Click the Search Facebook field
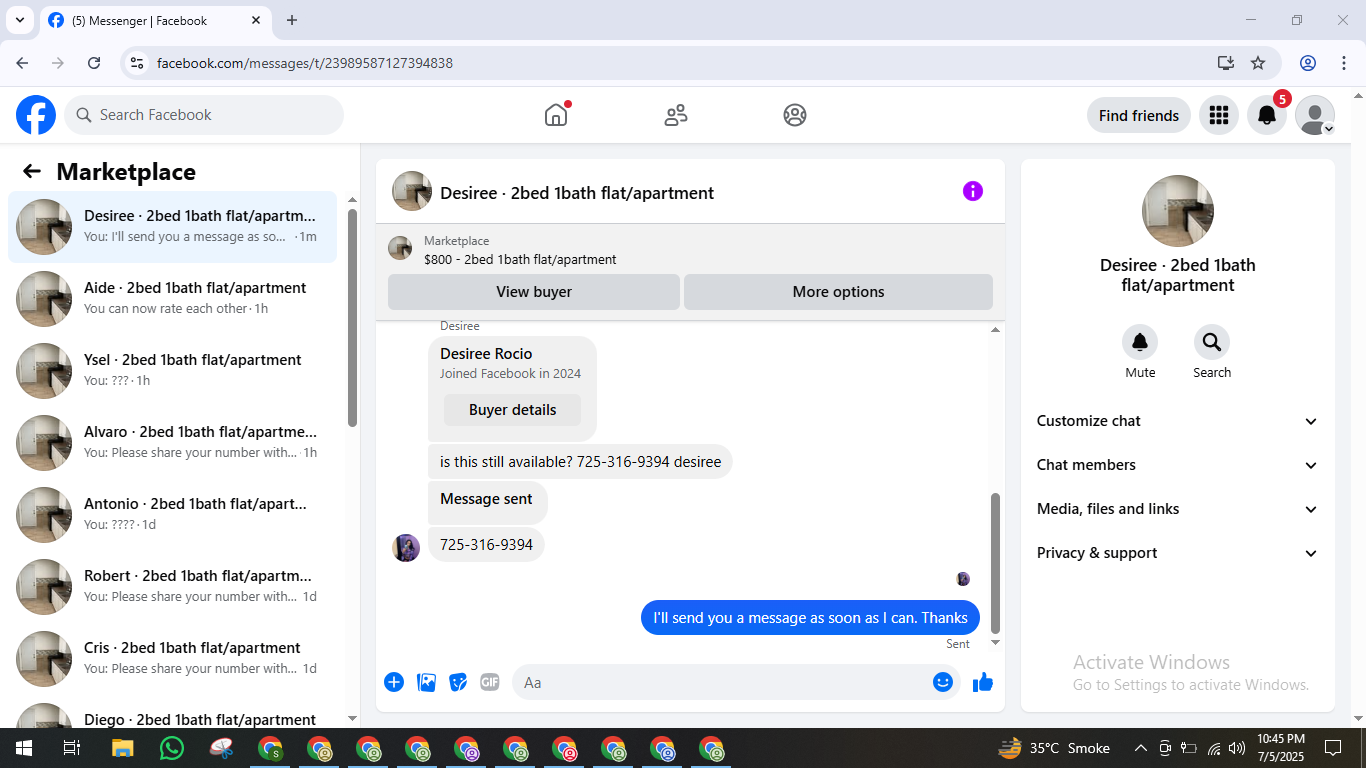1366x768 pixels. click(204, 115)
